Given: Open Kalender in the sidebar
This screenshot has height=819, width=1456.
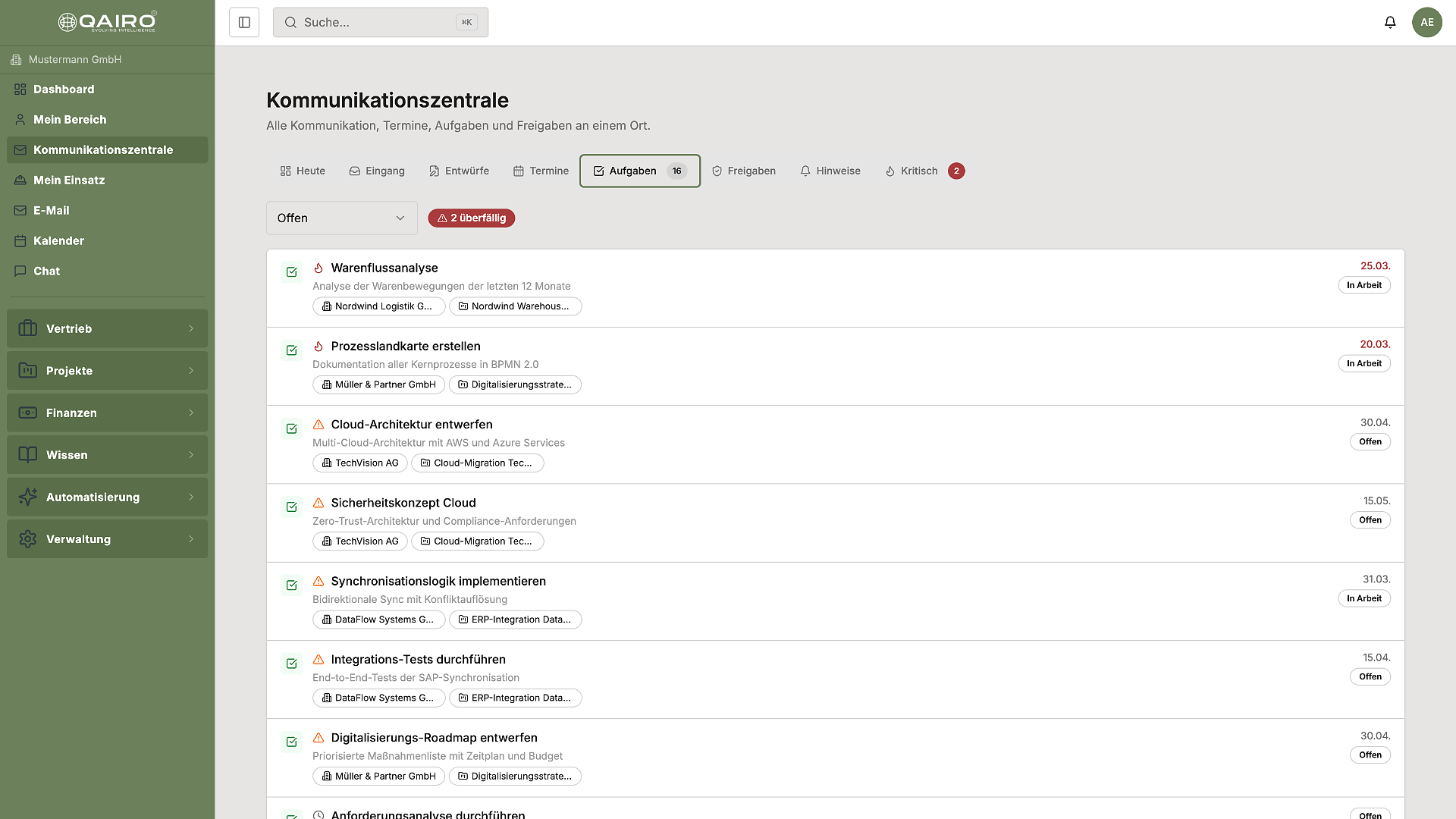Looking at the screenshot, I should tap(58, 241).
